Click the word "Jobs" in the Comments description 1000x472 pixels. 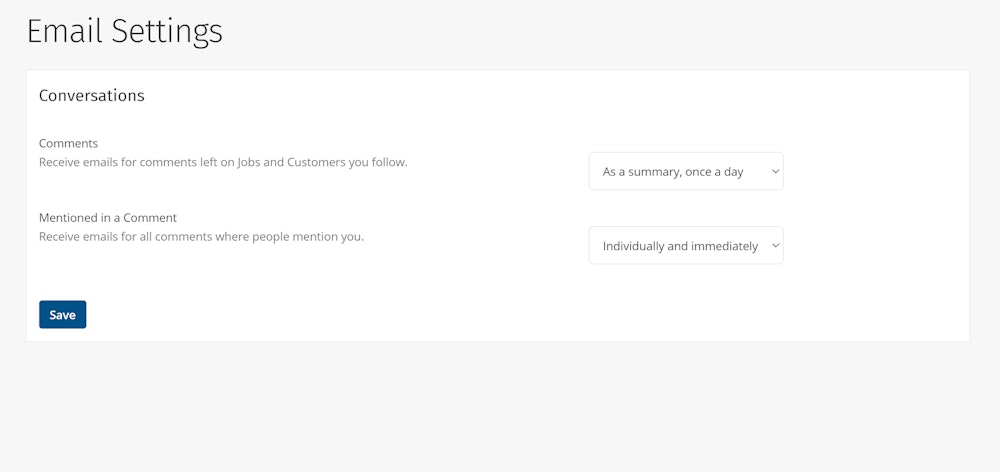(x=252, y=161)
